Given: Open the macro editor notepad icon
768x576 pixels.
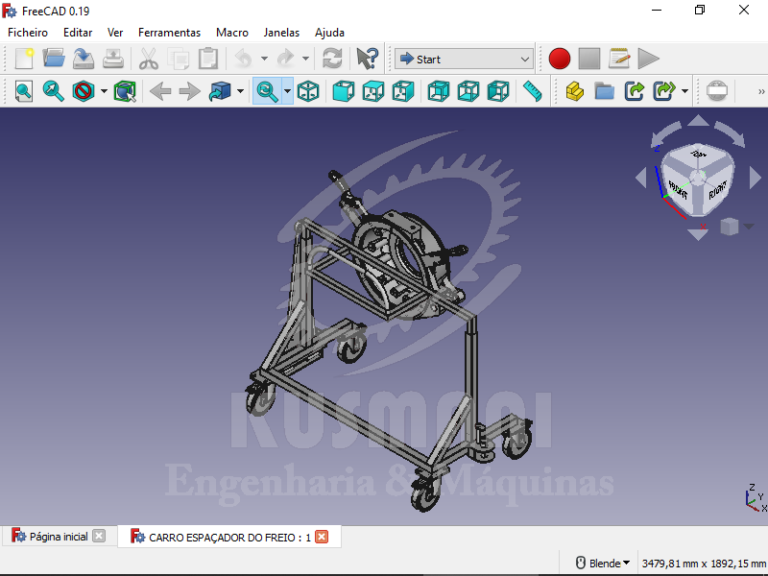Looking at the screenshot, I should [619, 59].
